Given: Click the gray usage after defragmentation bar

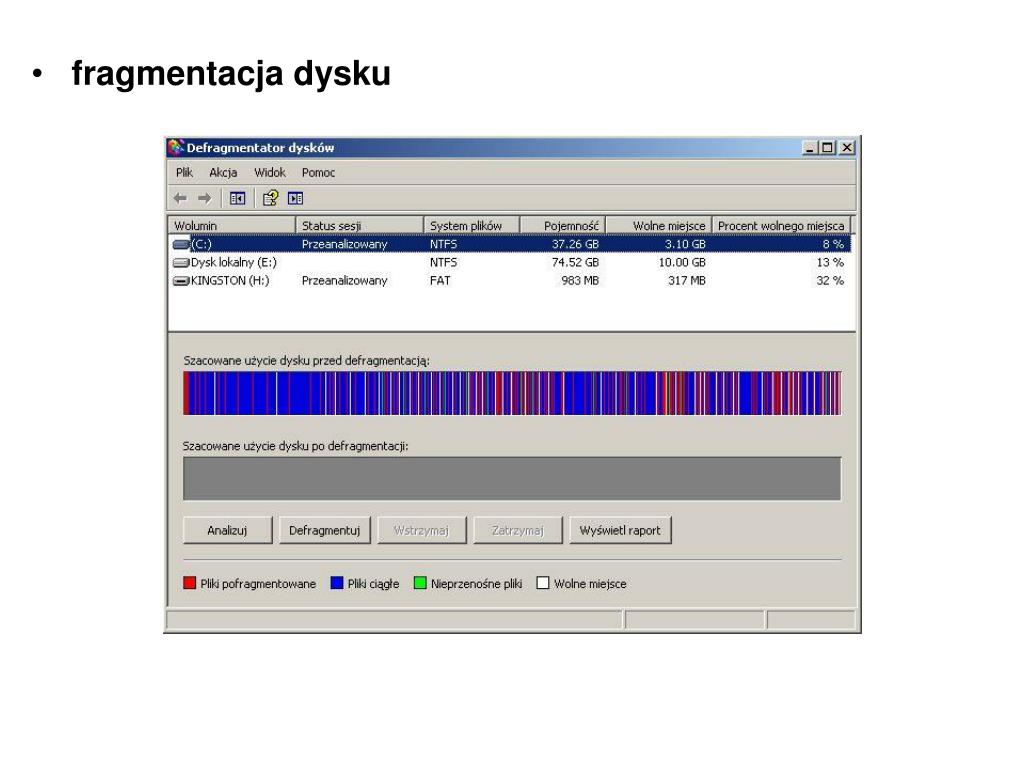Looking at the screenshot, I should (x=512, y=479).
